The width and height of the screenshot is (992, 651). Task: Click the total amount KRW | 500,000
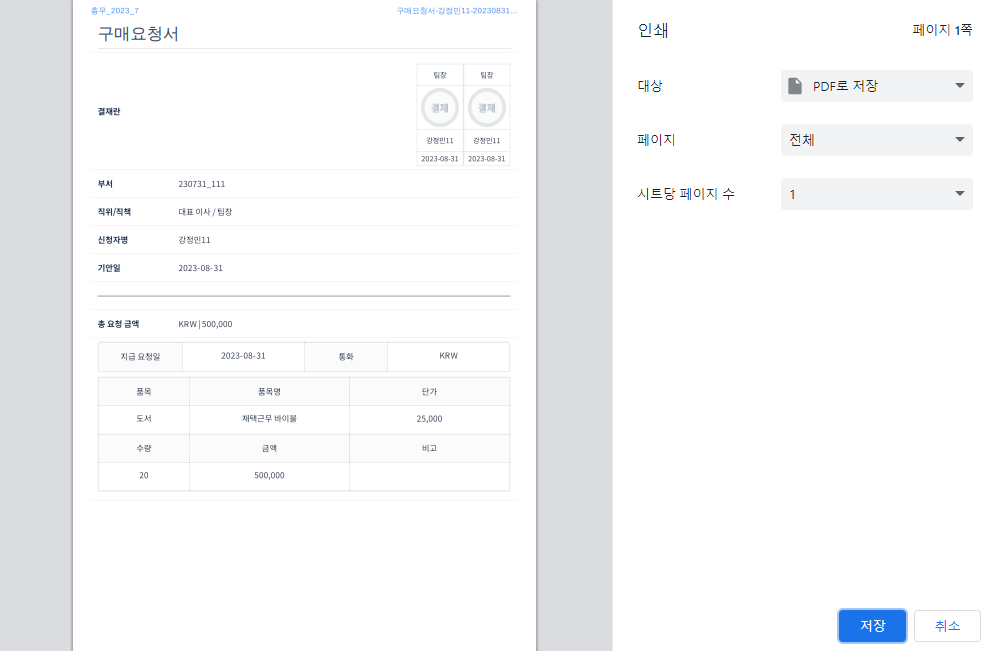point(205,324)
